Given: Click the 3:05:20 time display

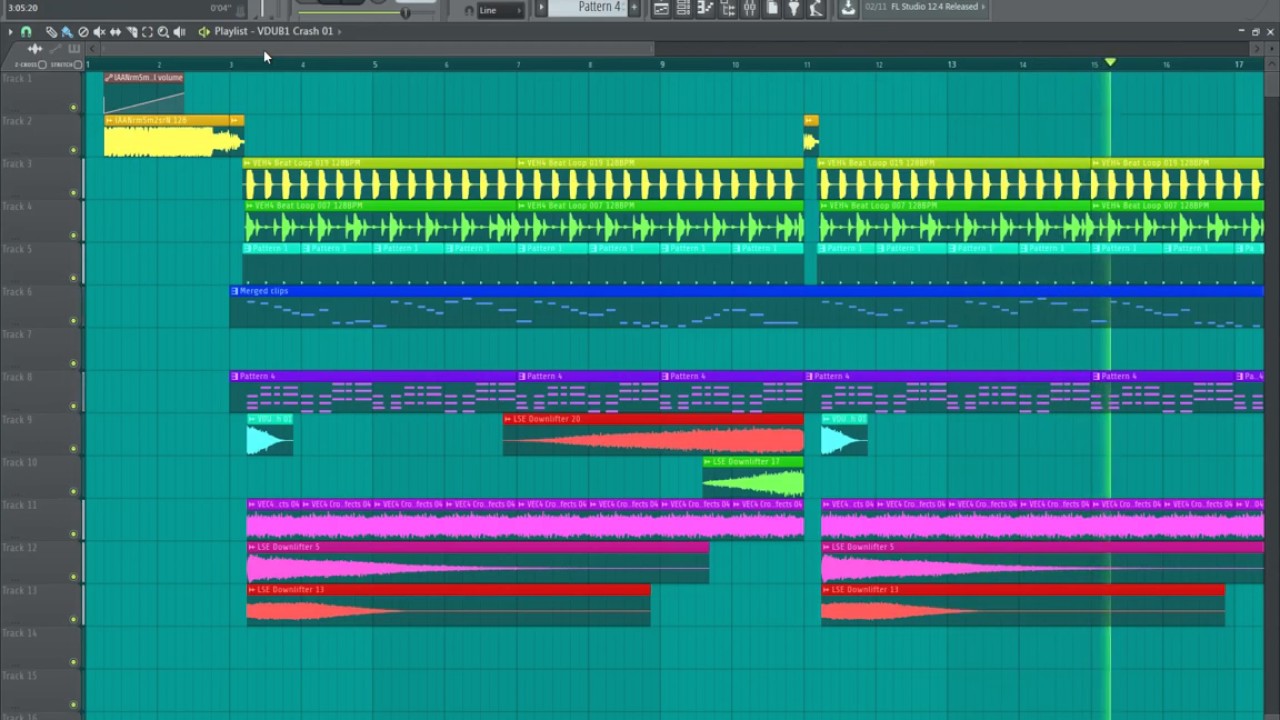Looking at the screenshot, I should pos(22,8).
